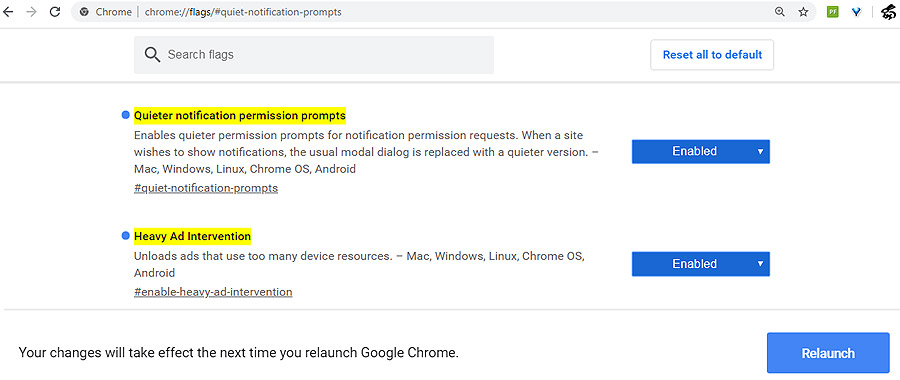Open the green PF extension icon
Viewport: 900px width, 380px height.
[833, 12]
